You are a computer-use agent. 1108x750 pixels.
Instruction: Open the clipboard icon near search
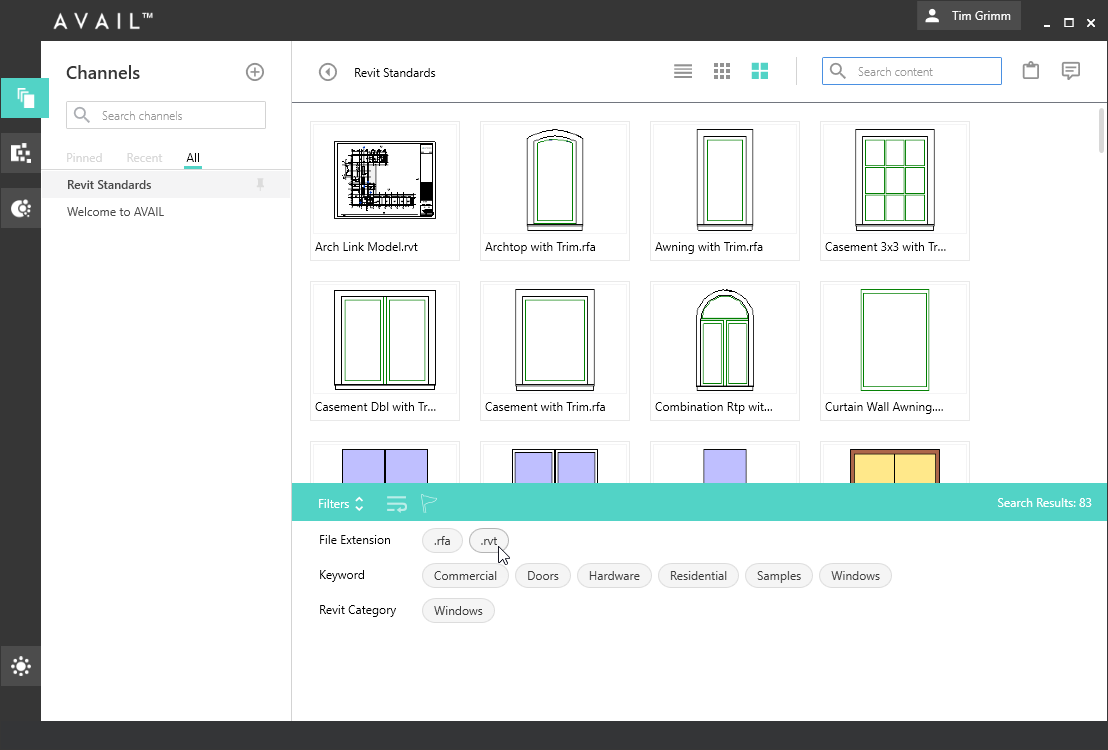(x=1031, y=70)
